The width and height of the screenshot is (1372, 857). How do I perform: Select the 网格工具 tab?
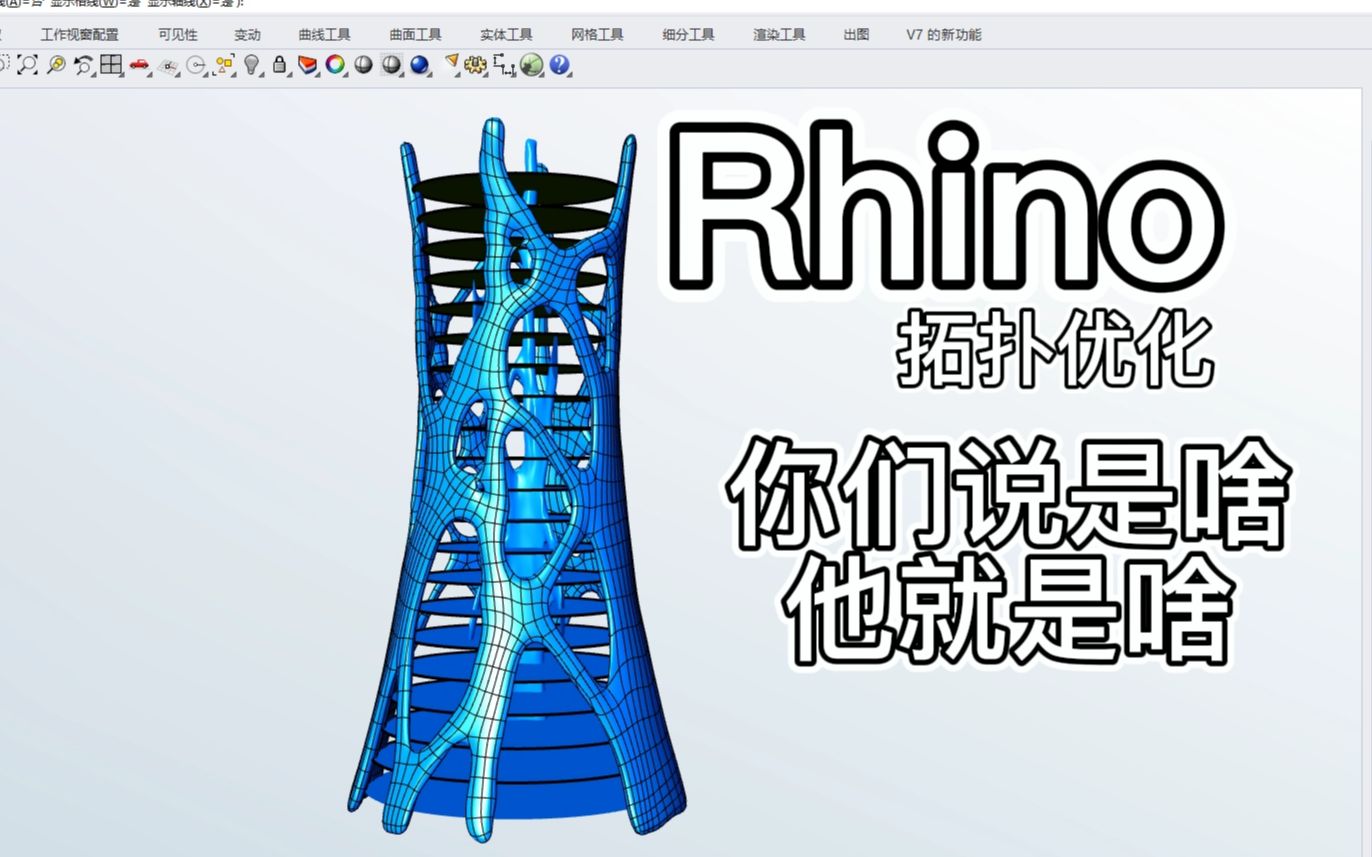click(x=597, y=35)
